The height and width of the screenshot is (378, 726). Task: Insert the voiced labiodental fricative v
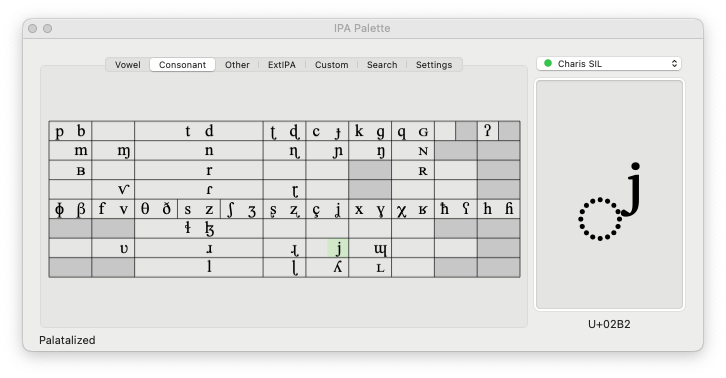(x=124, y=209)
